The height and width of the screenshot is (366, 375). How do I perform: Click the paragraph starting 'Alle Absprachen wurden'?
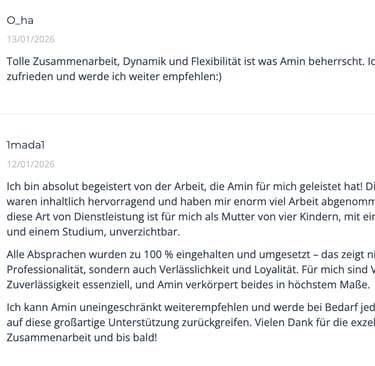click(x=191, y=270)
